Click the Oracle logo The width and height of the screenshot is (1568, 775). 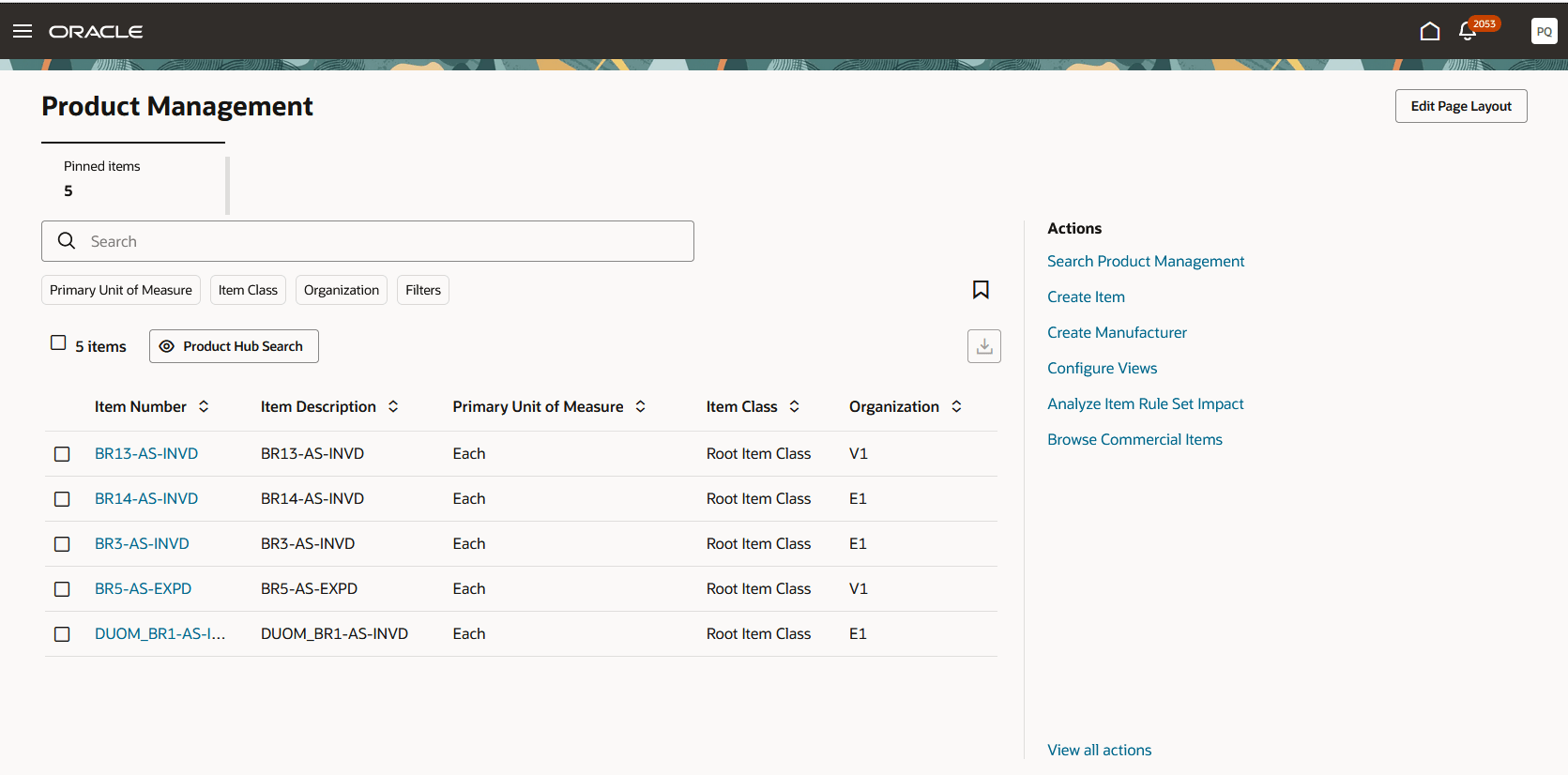coord(96,32)
